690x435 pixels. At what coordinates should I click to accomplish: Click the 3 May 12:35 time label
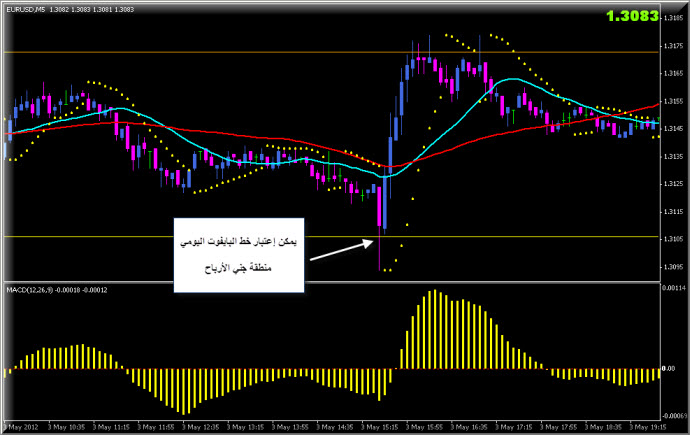tap(201, 427)
